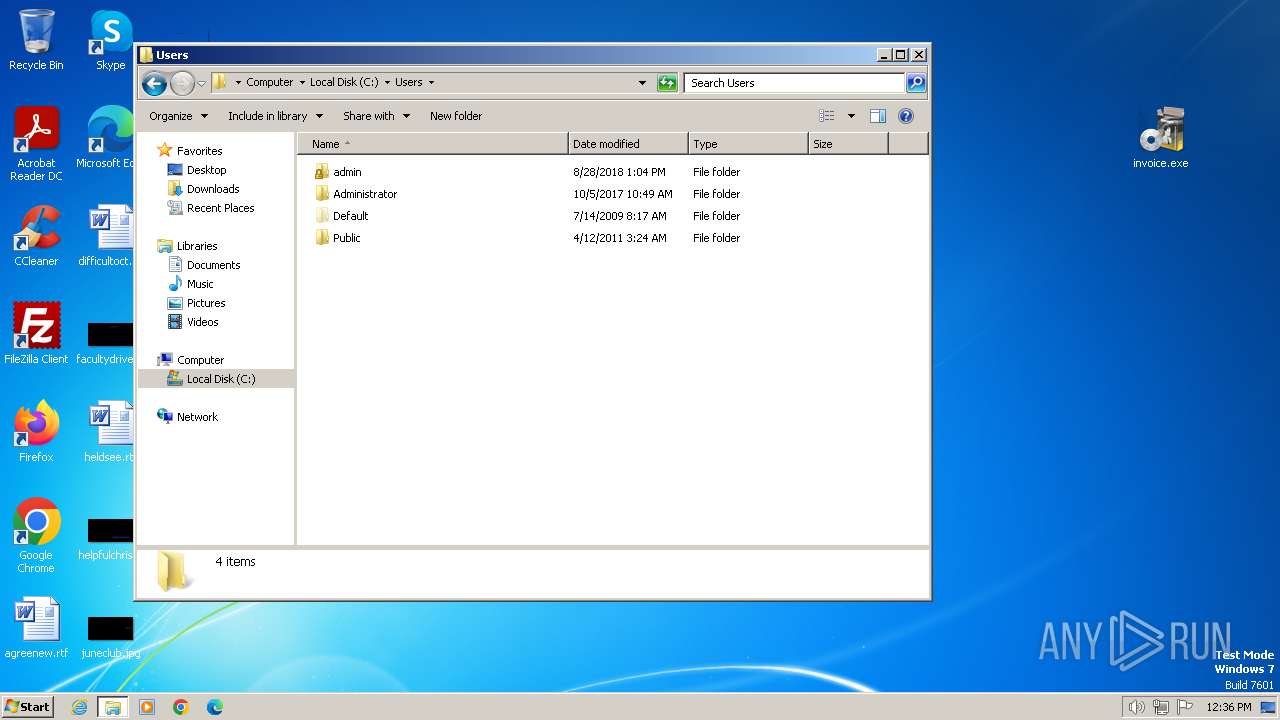
Task: Click the New folder button
Action: coord(456,116)
